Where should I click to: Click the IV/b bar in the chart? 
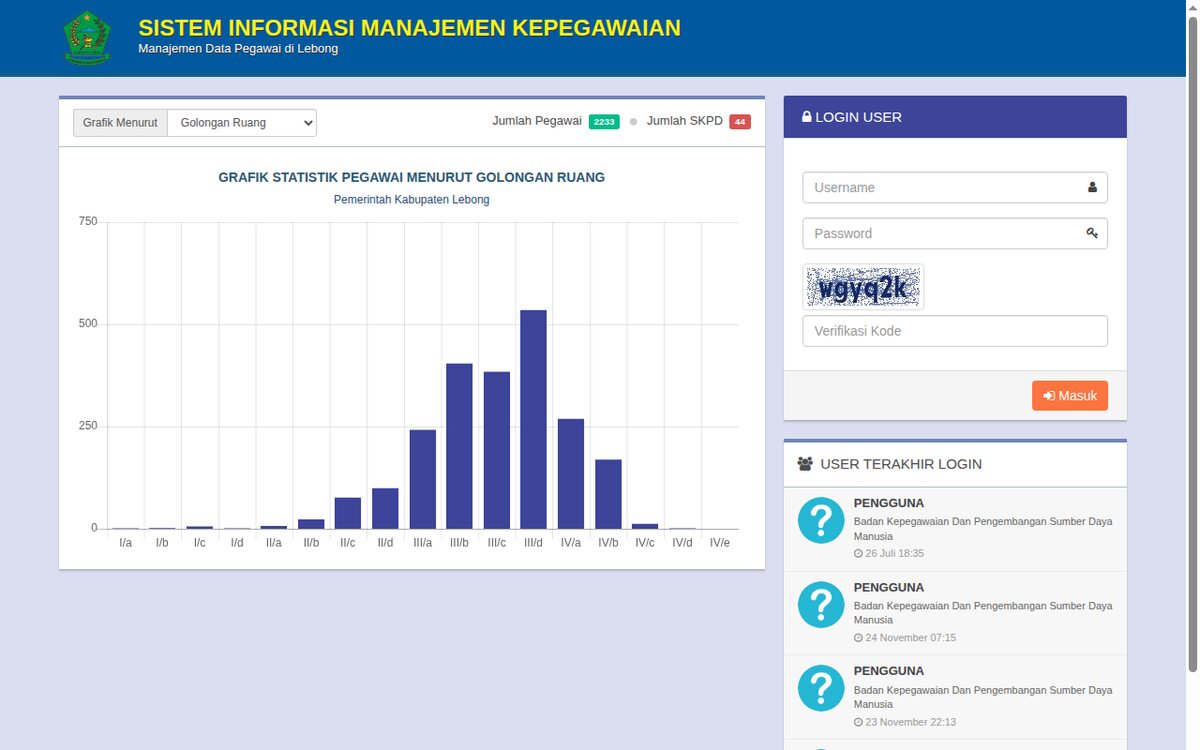pos(608,494)
